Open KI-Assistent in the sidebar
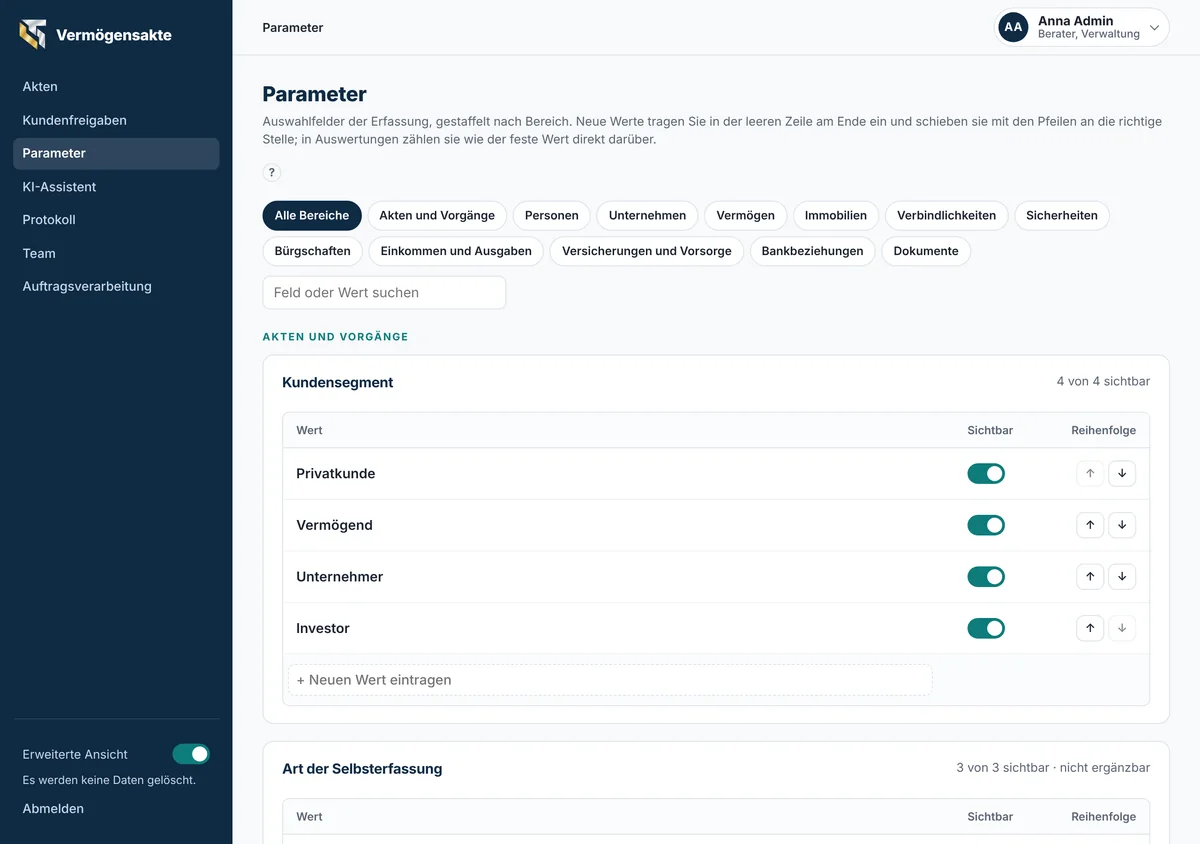1200x844 pixels. click(x=116, y=187)
